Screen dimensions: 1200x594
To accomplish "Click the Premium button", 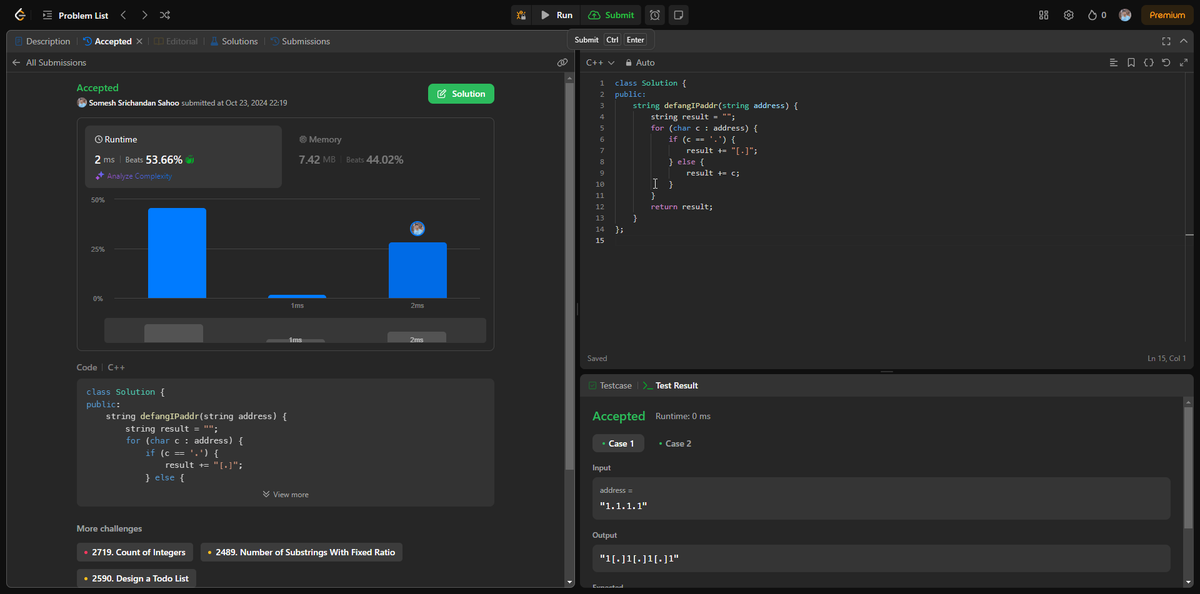I will coord(1167,15).
